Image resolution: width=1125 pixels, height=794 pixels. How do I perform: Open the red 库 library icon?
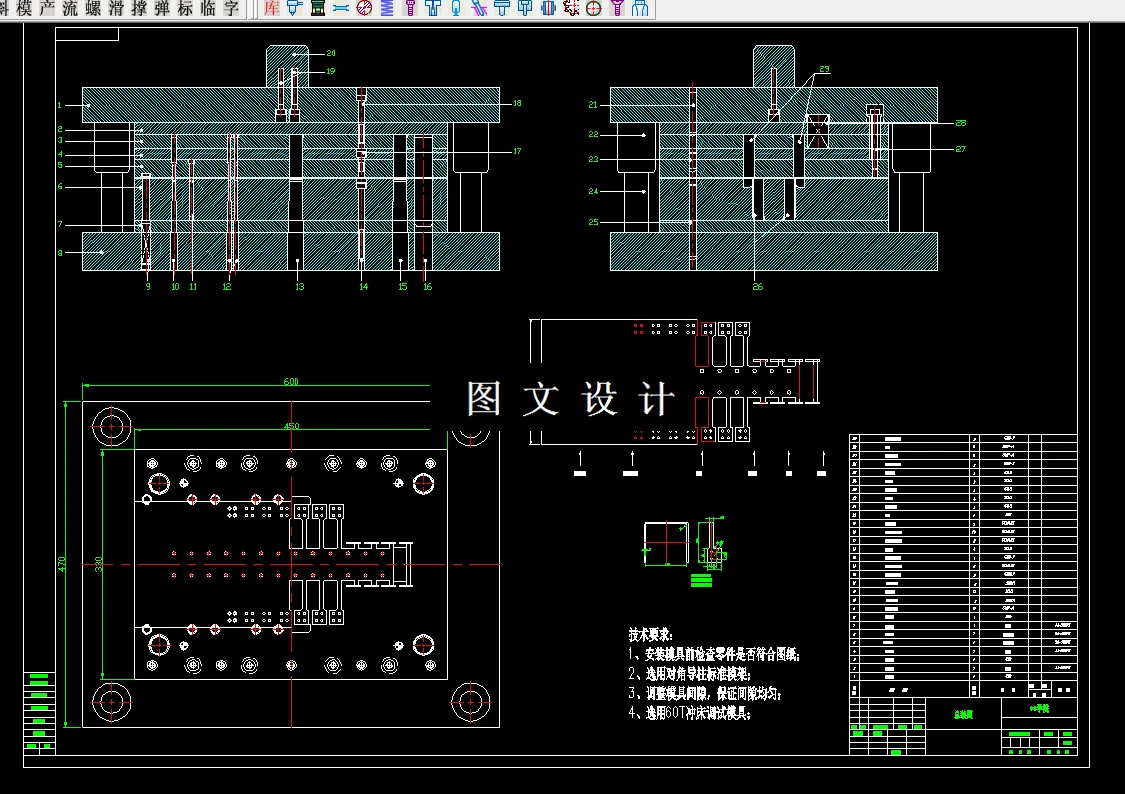tap(272, 9)
